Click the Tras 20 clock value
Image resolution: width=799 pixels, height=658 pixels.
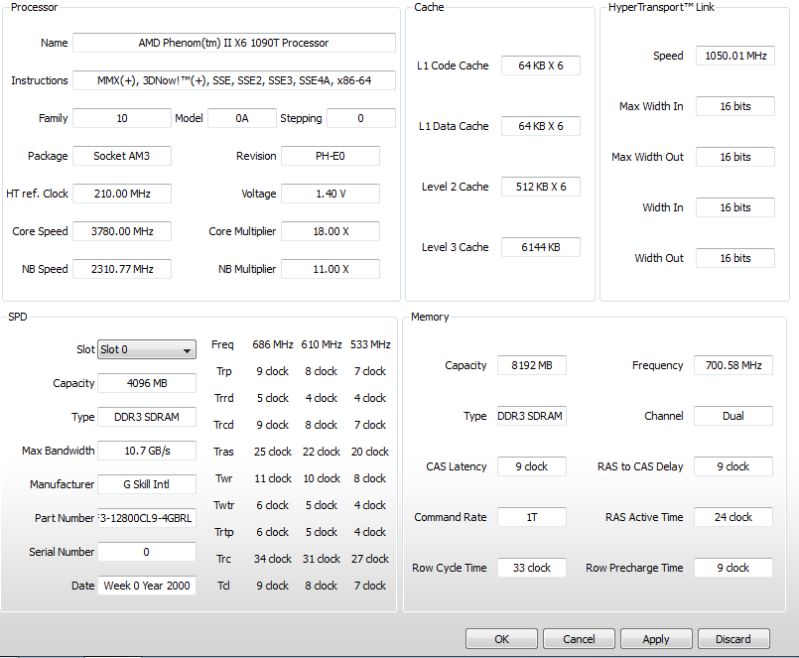(370, 452)
